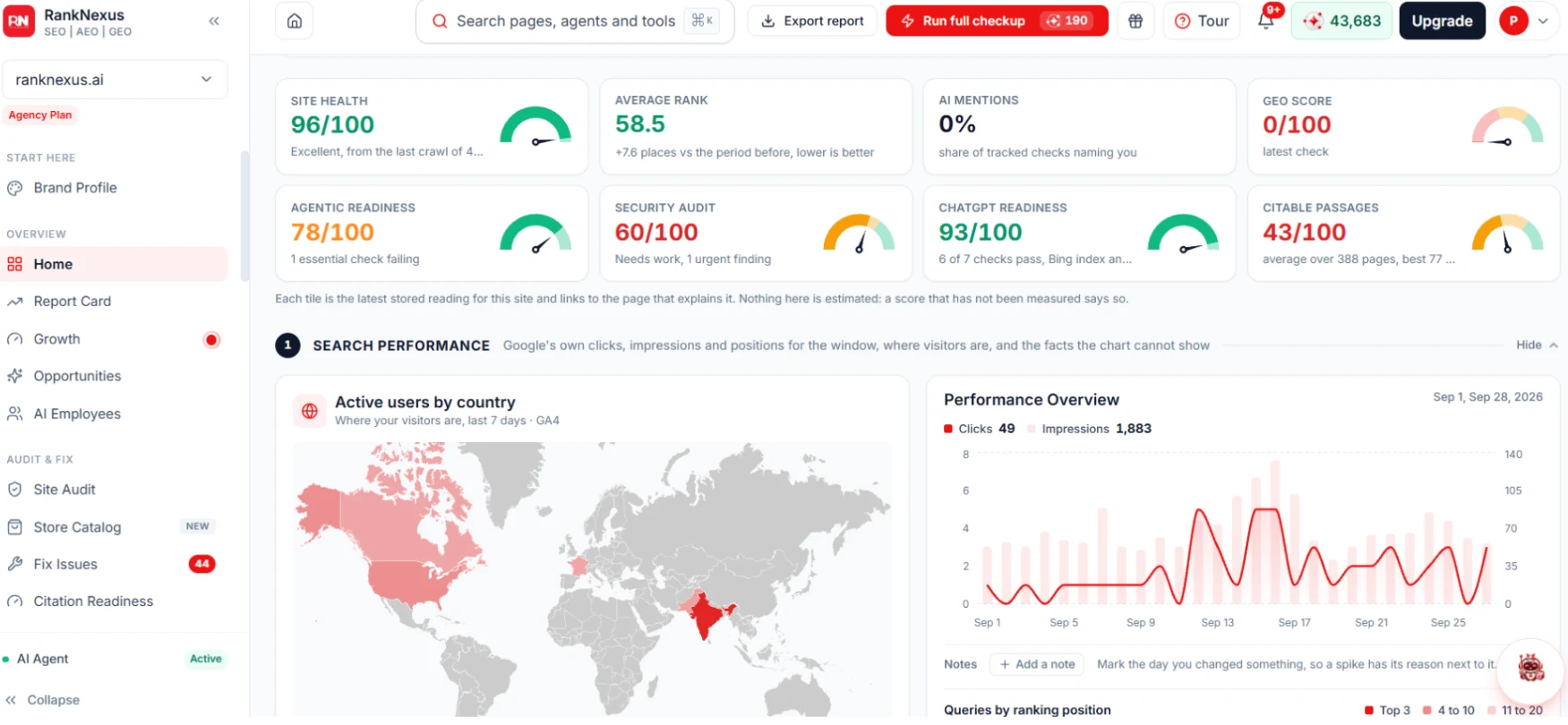Open Citation Readiness page
This screenshot has width=1568, height=725.
point(115,601)
